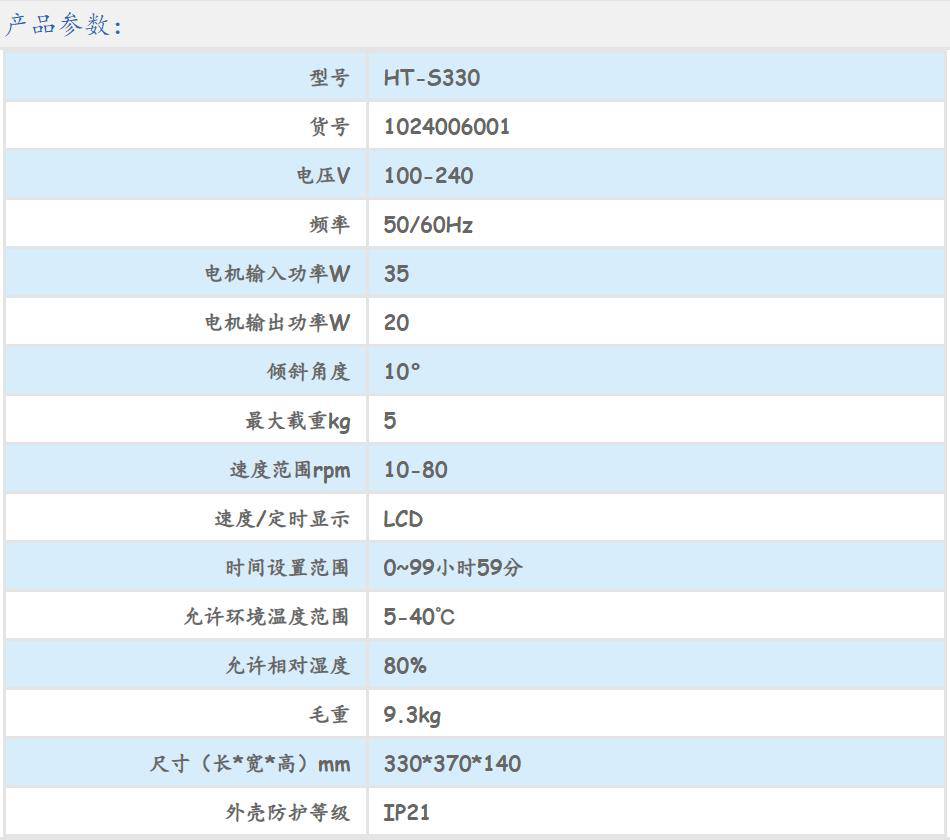This screenshot has height=840, width=950.
Task: Click the 电机输入功率W label
Action: 277,274
